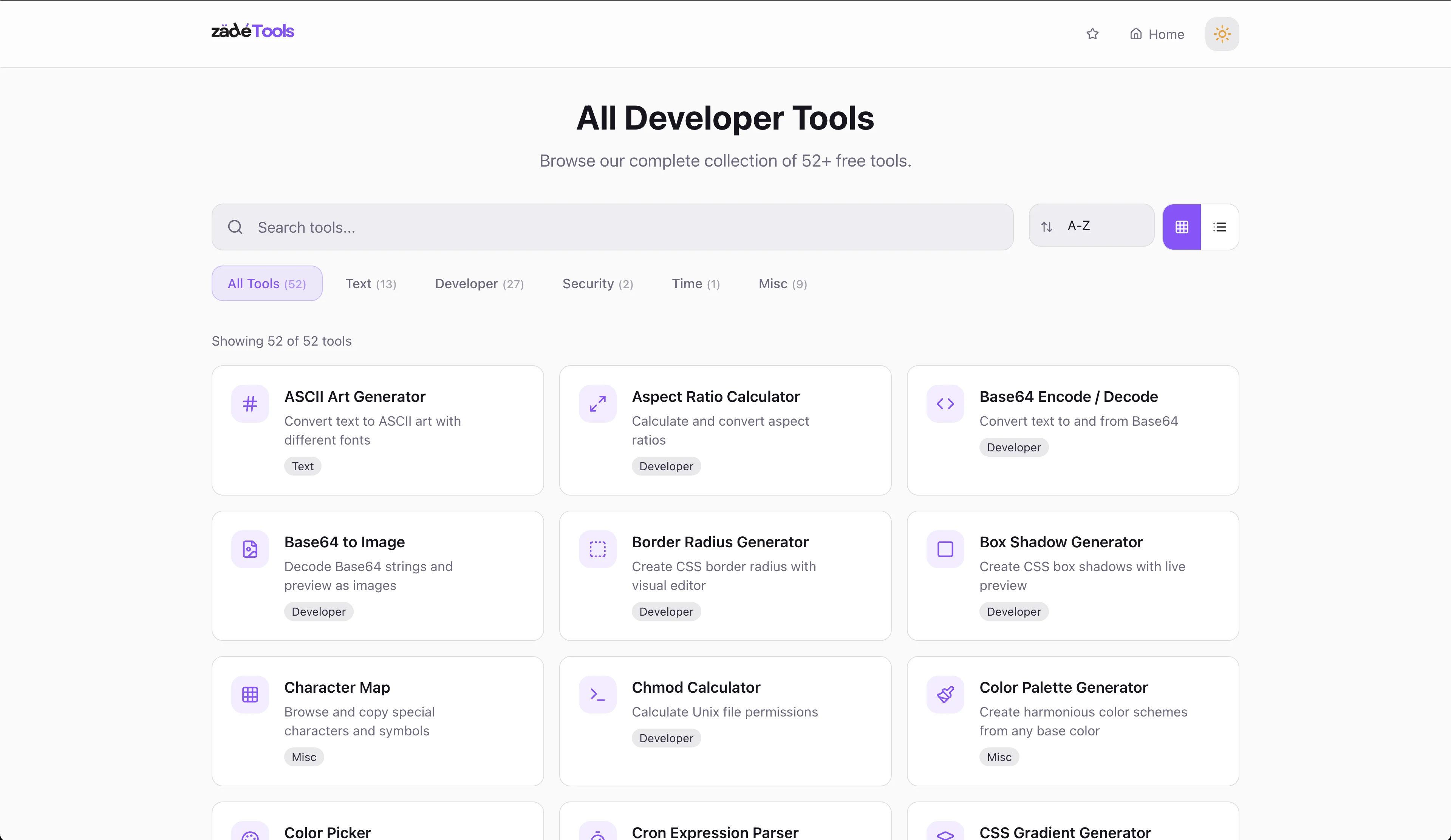The width and height of the screenshot is (1451, 840).
Task: Click Developer tag on Base64 to Image card
Action: (x=319, y=611)
